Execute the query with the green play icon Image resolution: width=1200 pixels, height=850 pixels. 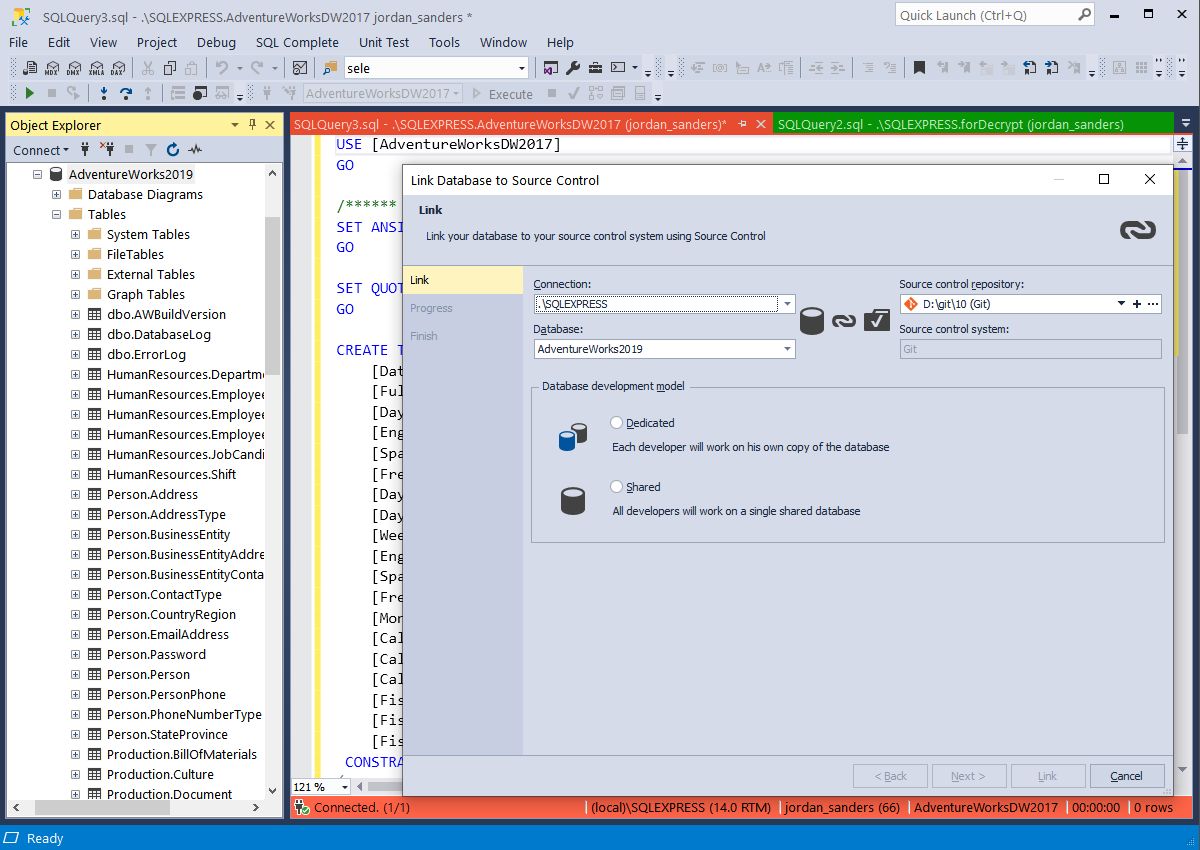29,92
